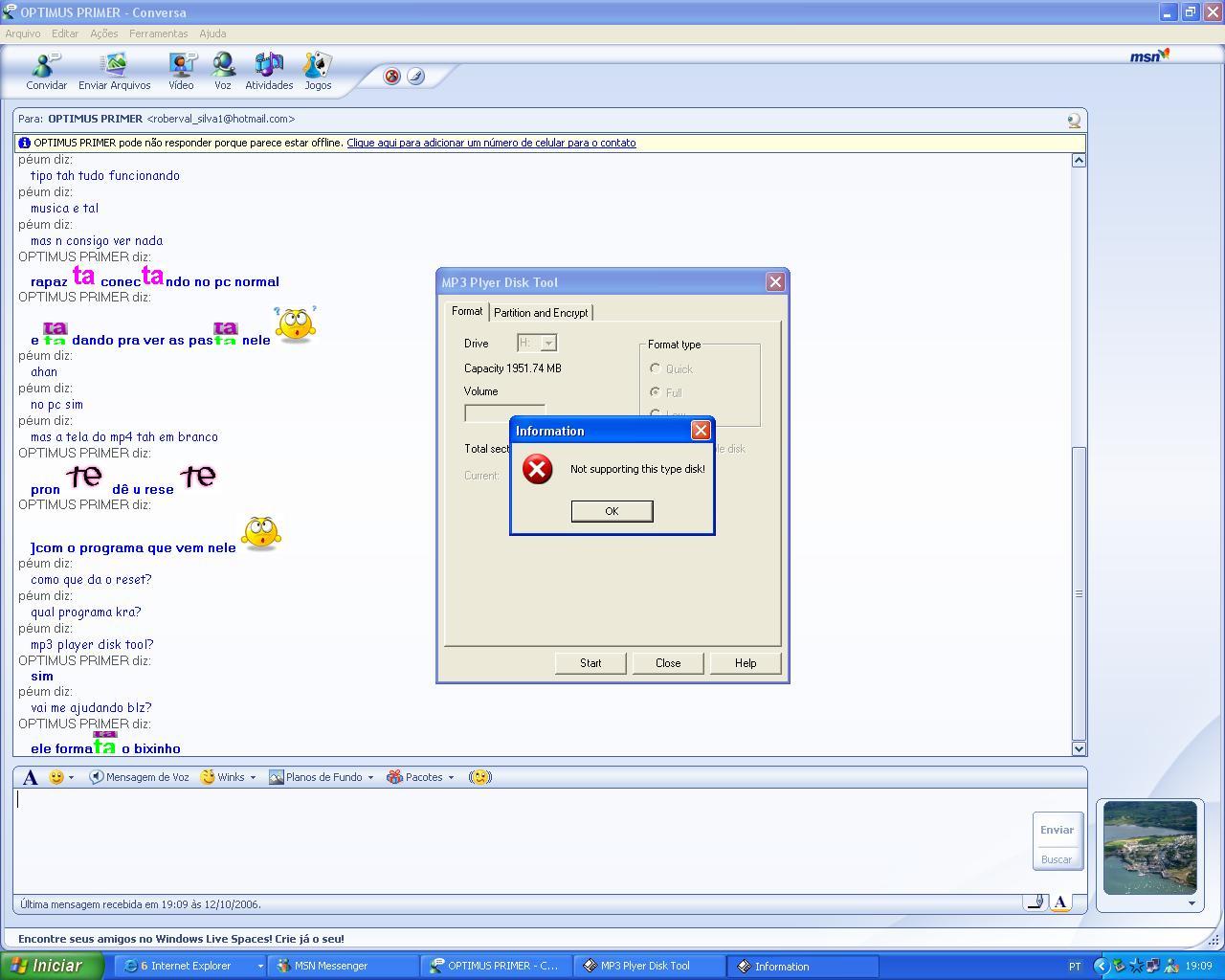
Task: Click the paintbrush color scheme icon
Action: point(415,77)
